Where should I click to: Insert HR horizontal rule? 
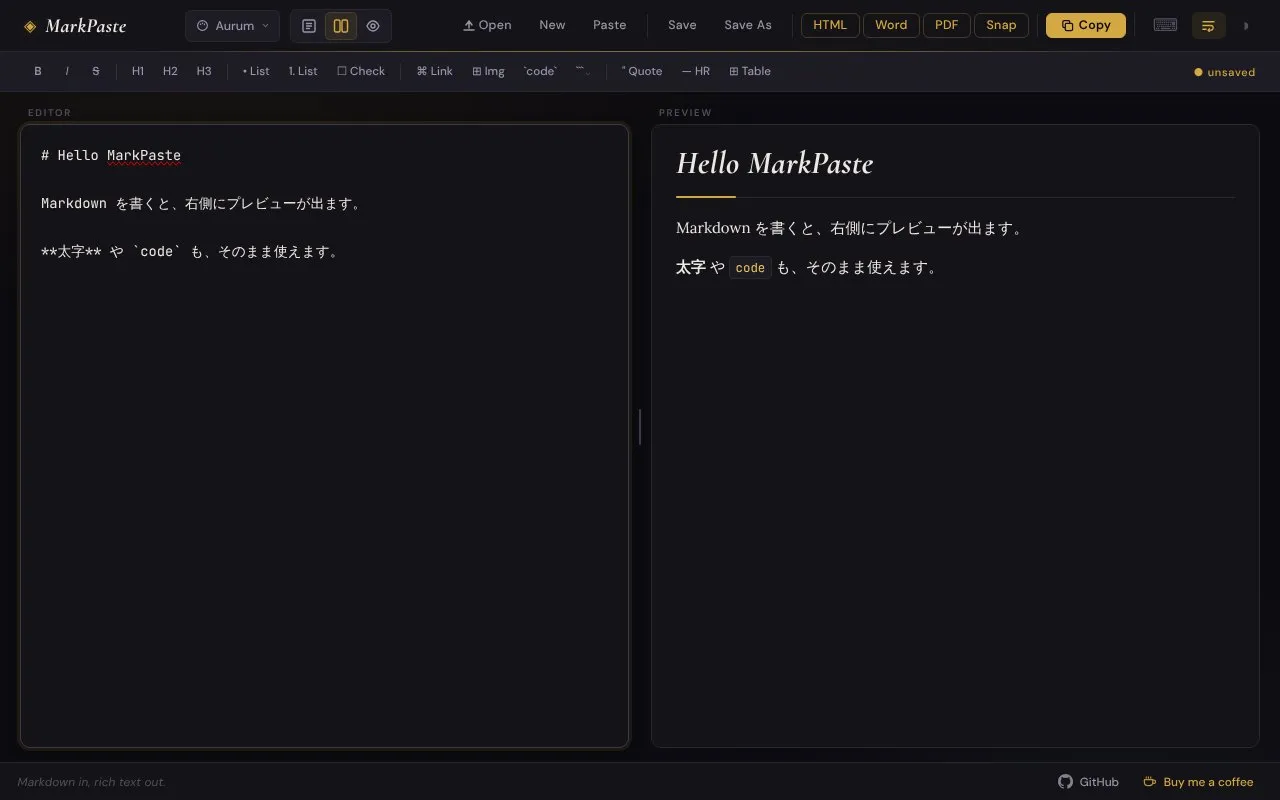(x=696, y=71)
